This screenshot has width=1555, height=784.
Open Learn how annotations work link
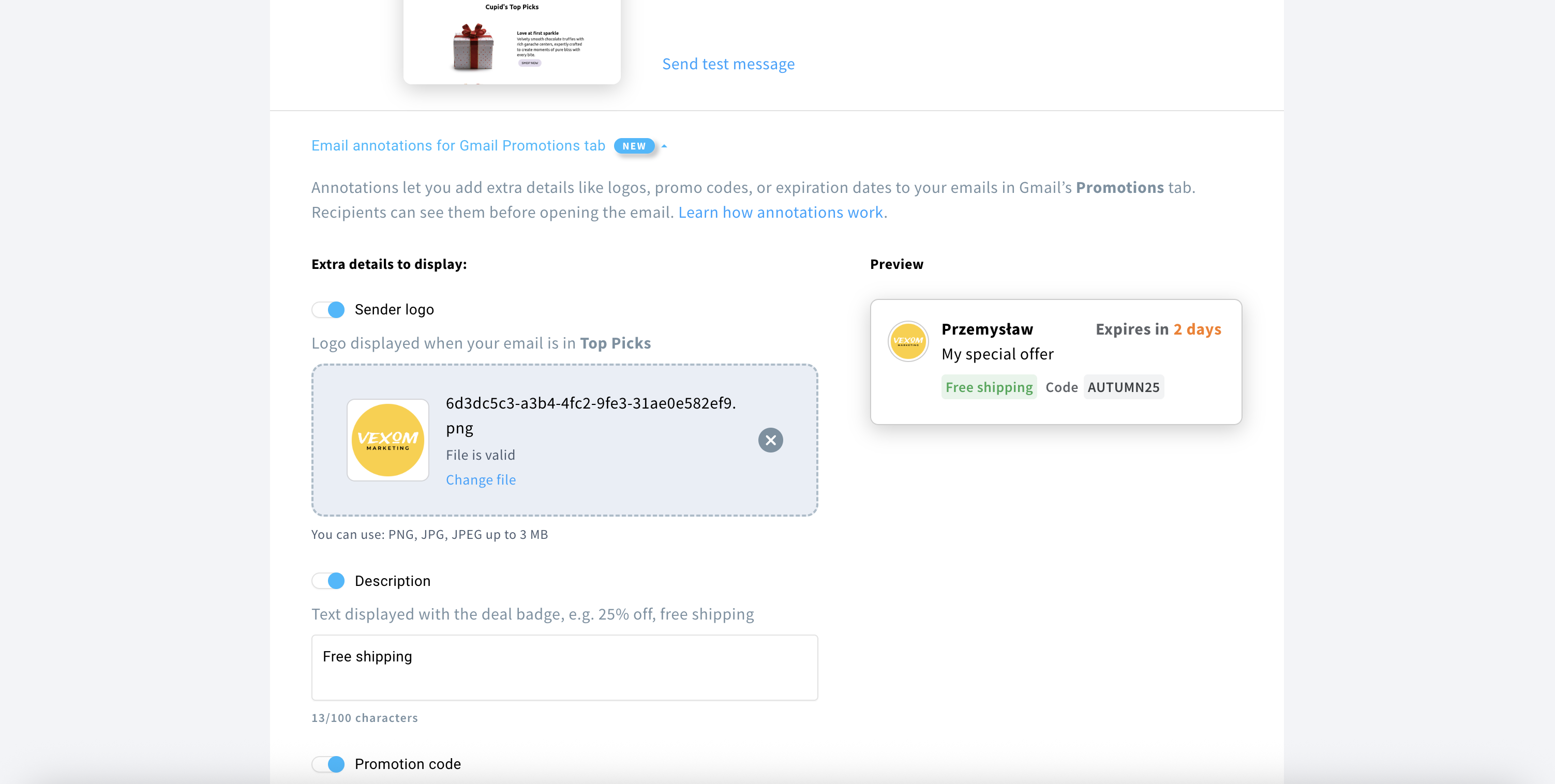click(782, 213)
